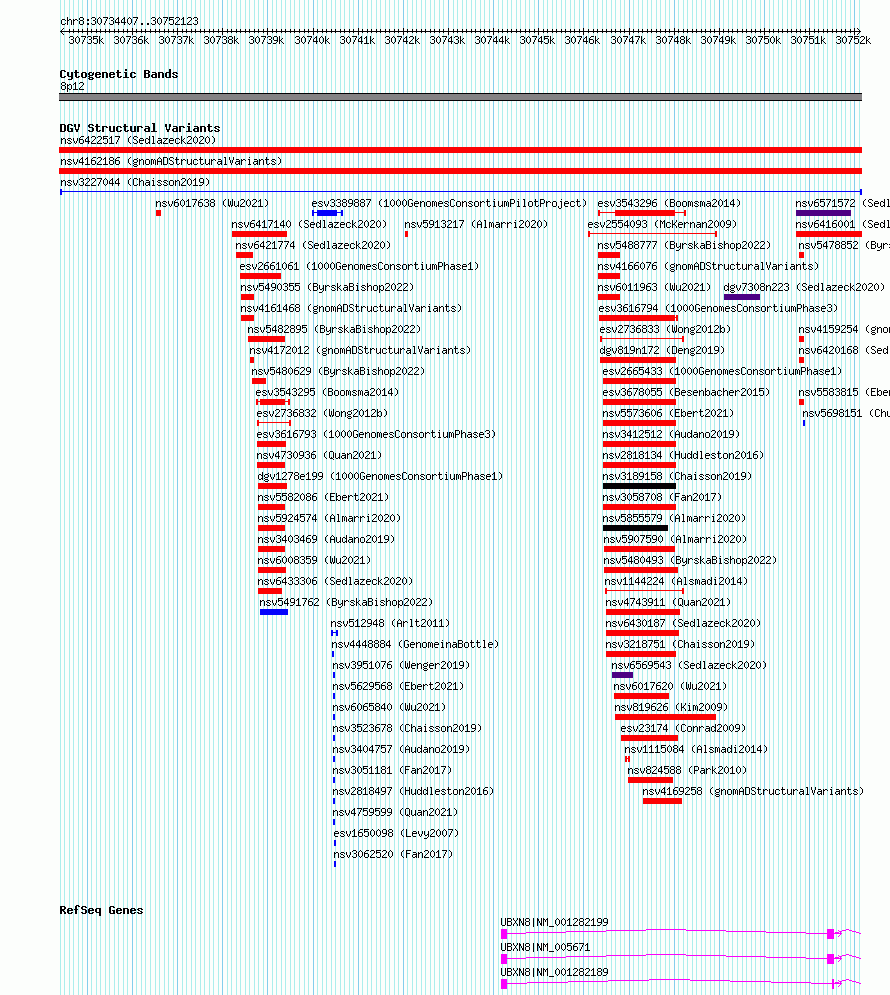This screenshot has height=995, width=890.
Task: Select nsv512948 (Arlt2011) label
Action: click(x=390, y=622)
